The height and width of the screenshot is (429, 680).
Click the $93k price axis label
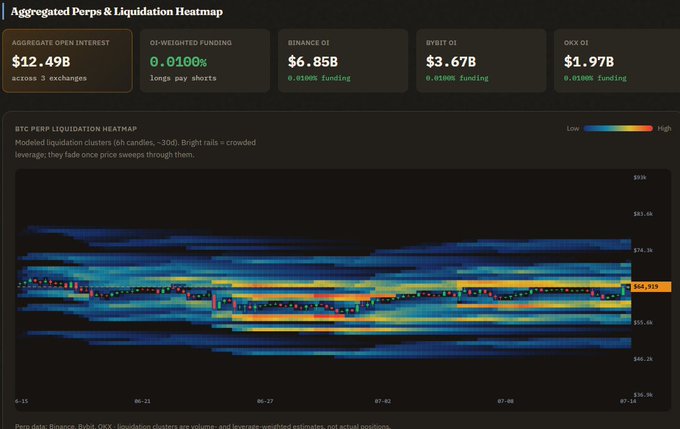[640, 177]
